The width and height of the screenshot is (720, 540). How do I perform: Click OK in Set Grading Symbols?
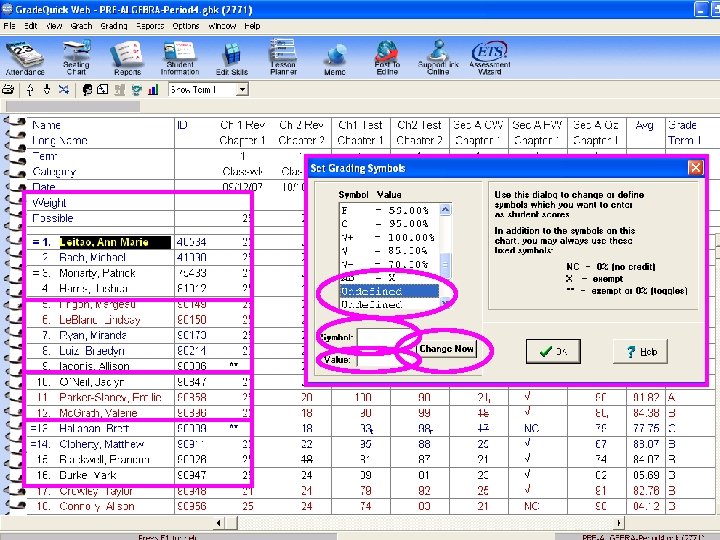tap(553, 352)
